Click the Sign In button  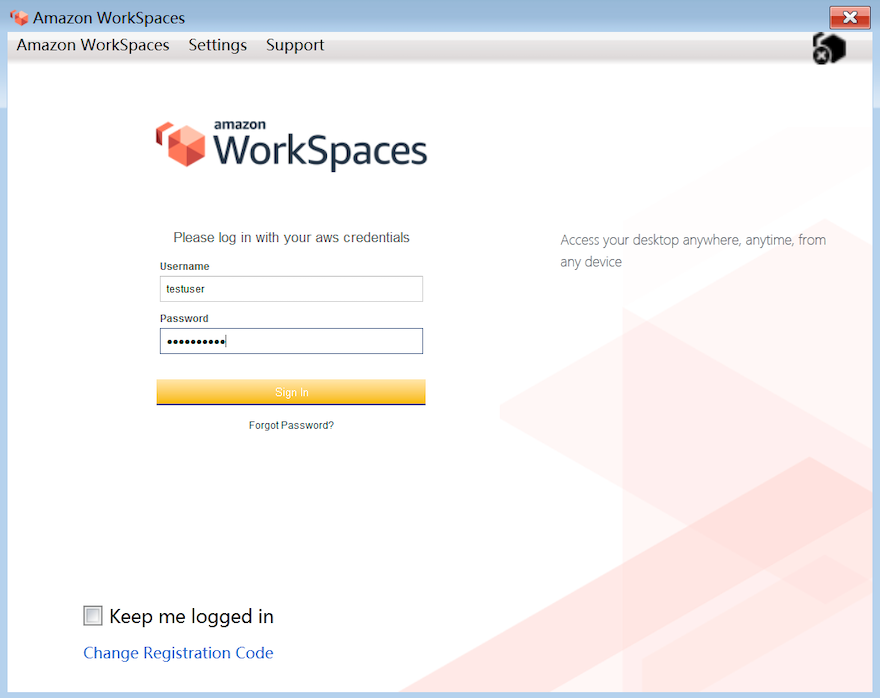pyautogui.click(x=291, y=392)
